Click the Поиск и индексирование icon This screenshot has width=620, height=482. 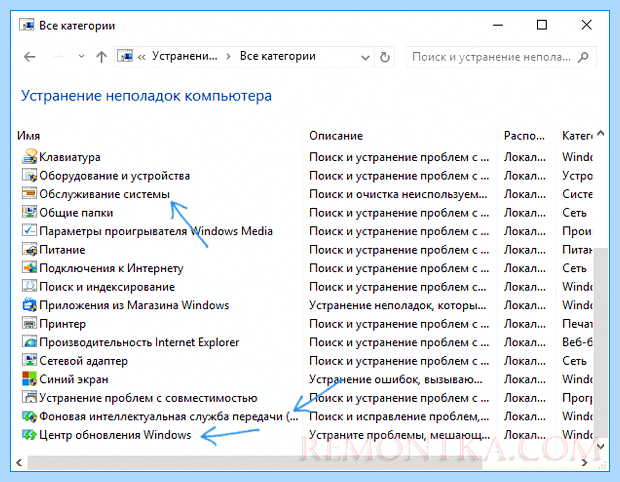(30, 287)
